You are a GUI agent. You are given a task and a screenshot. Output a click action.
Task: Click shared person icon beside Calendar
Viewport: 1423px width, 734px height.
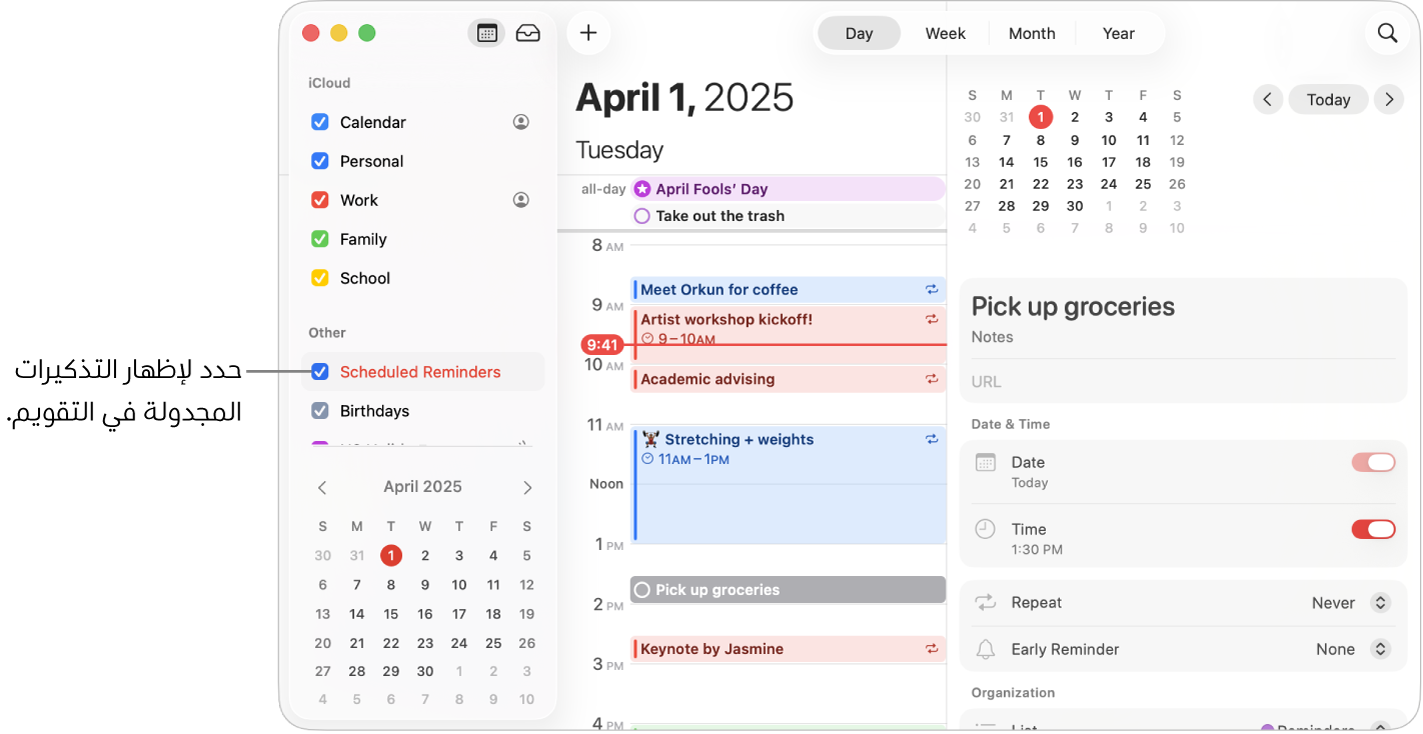[x=521, y=122]
